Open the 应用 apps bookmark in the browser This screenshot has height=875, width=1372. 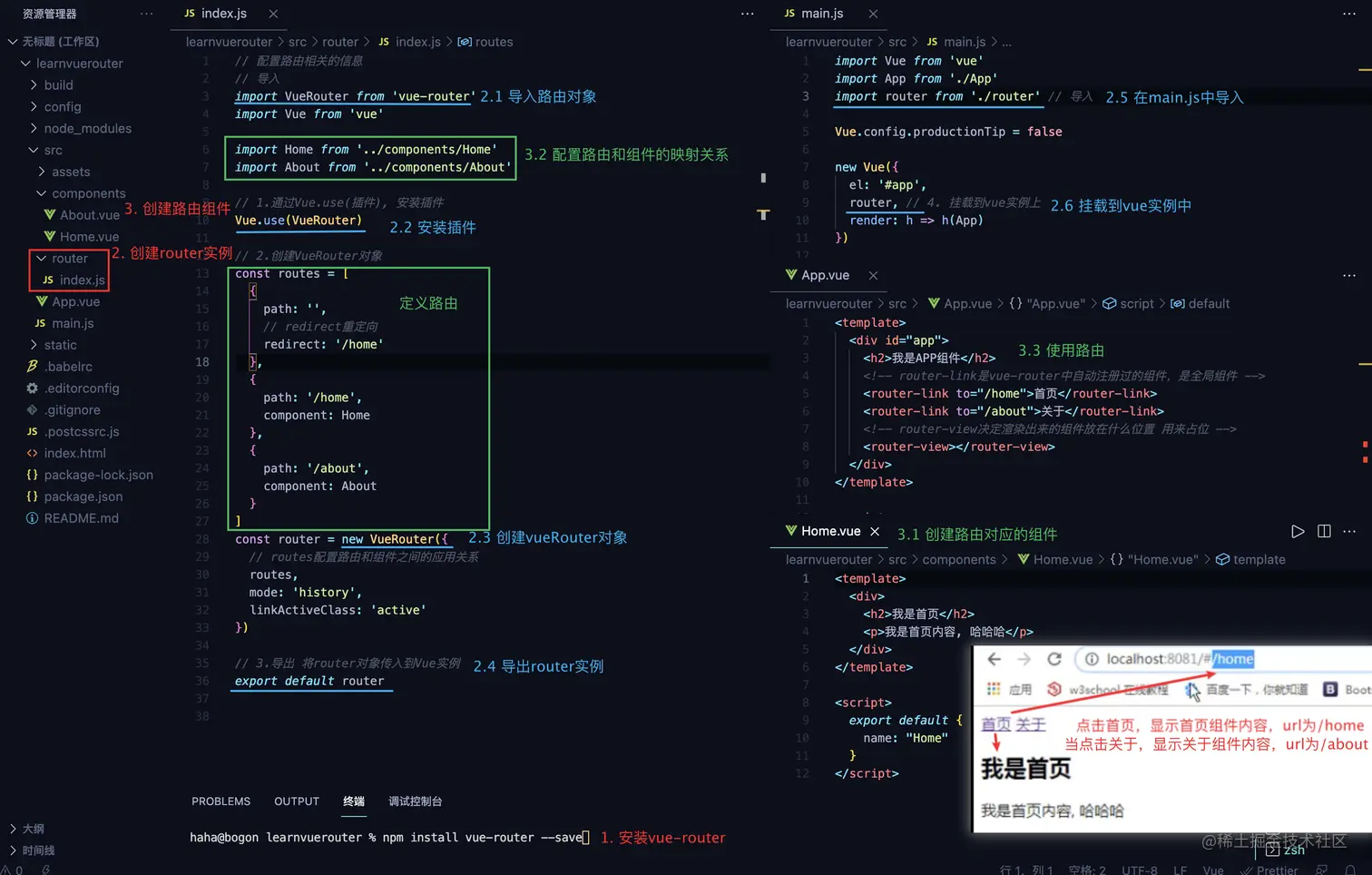[x=1009, y=690]
